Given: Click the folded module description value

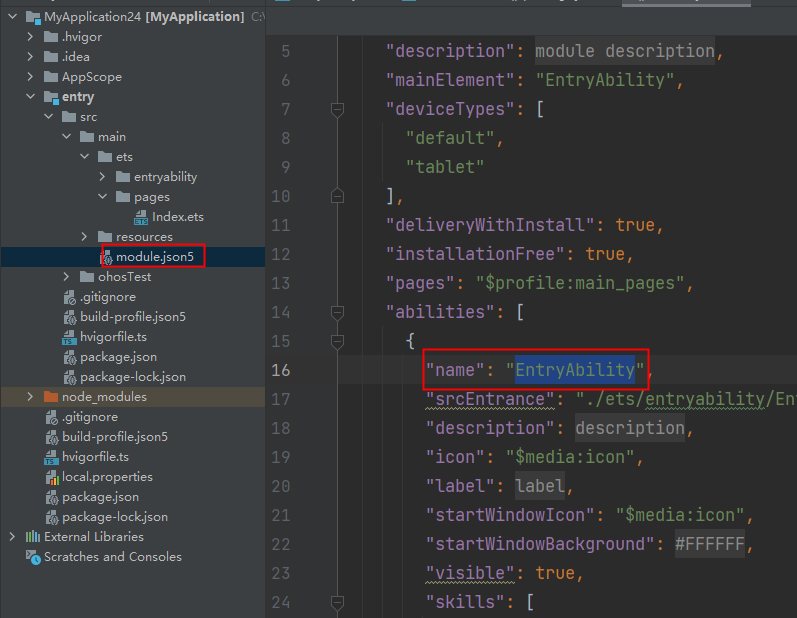Looking at the screenshot, I should click(625, 51).
